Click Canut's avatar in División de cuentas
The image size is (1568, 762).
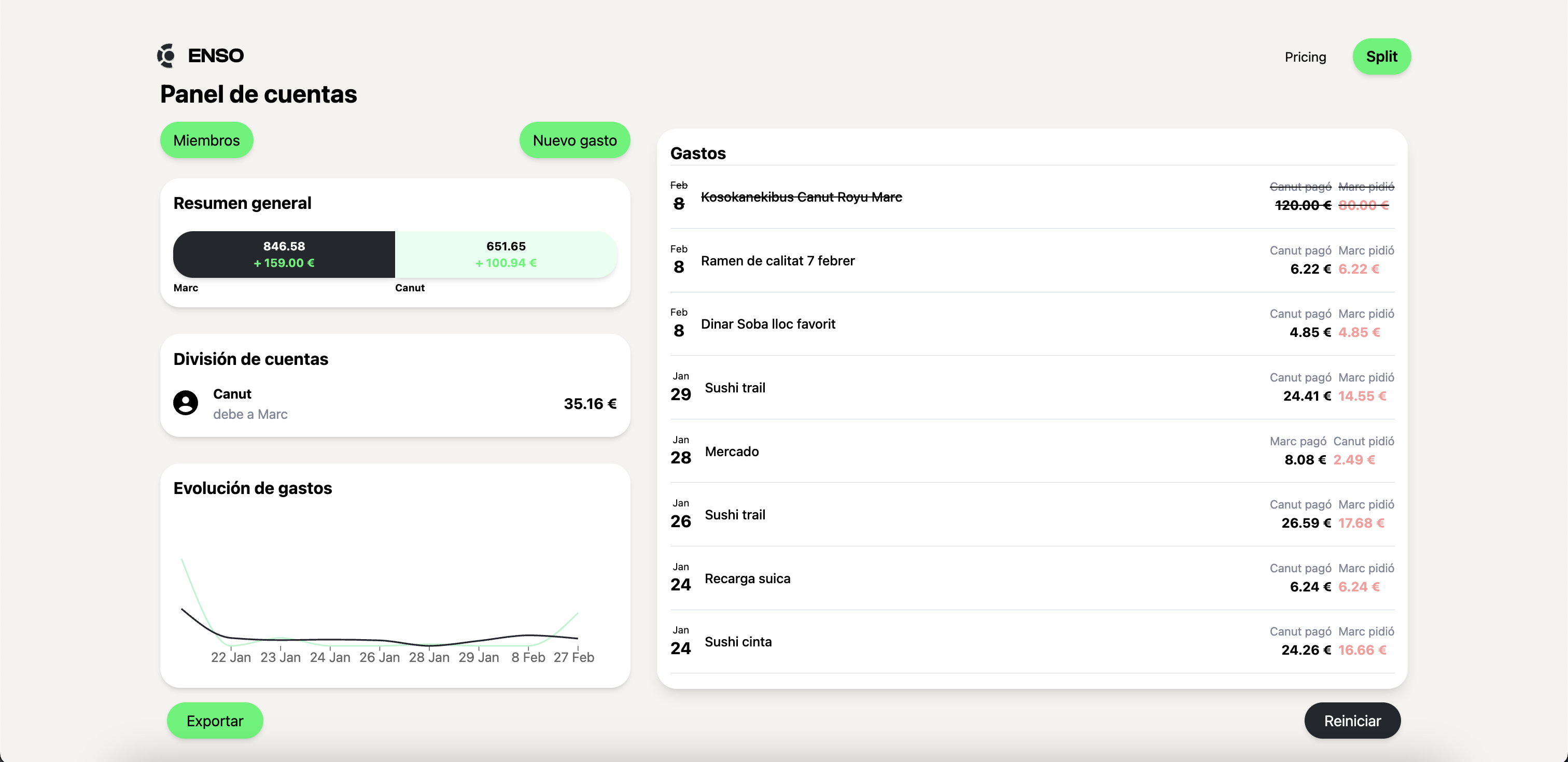click(186, 403)
